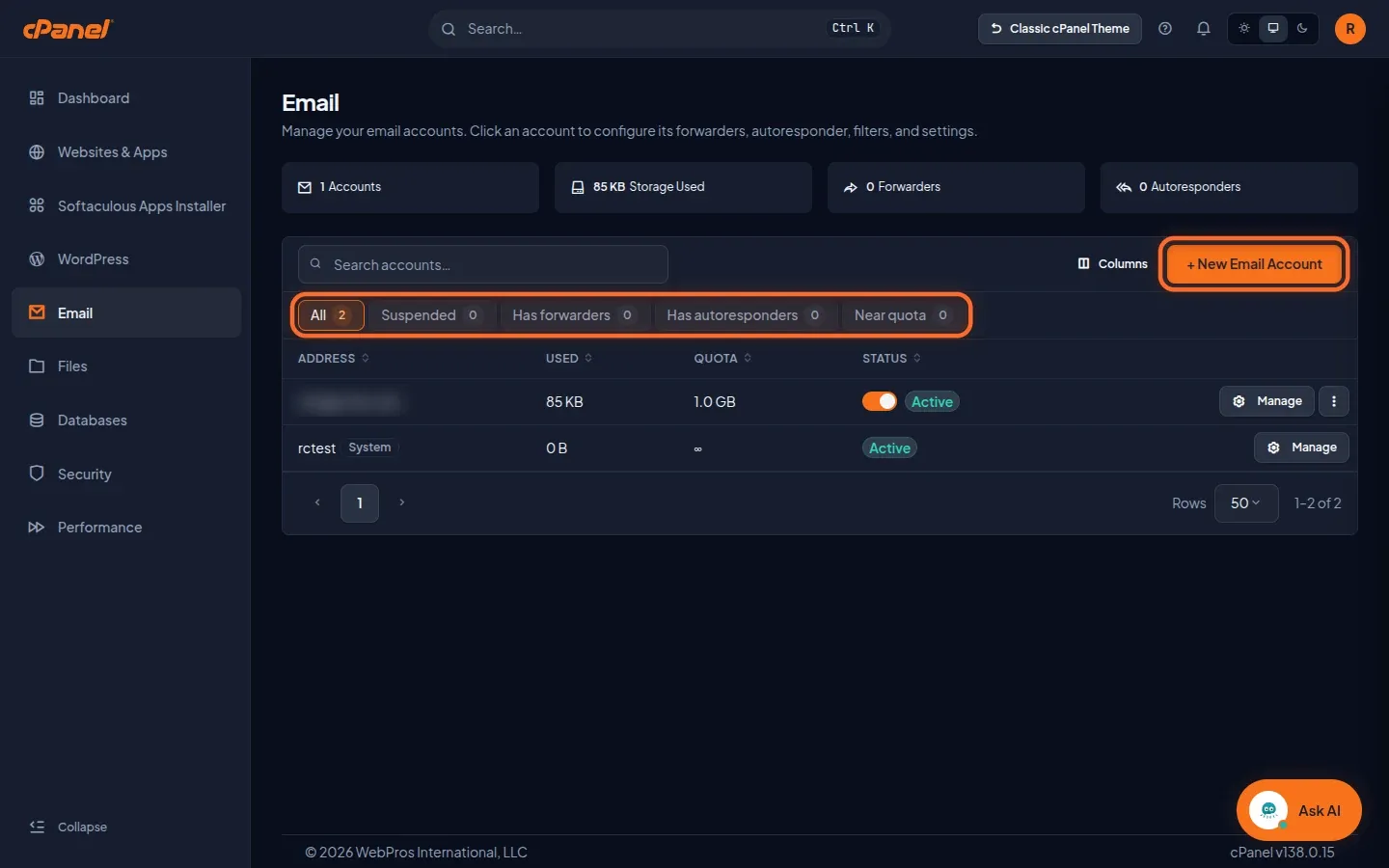Focus the global Search box
This screenshot has height=868, width=1389.
(659, 29)
